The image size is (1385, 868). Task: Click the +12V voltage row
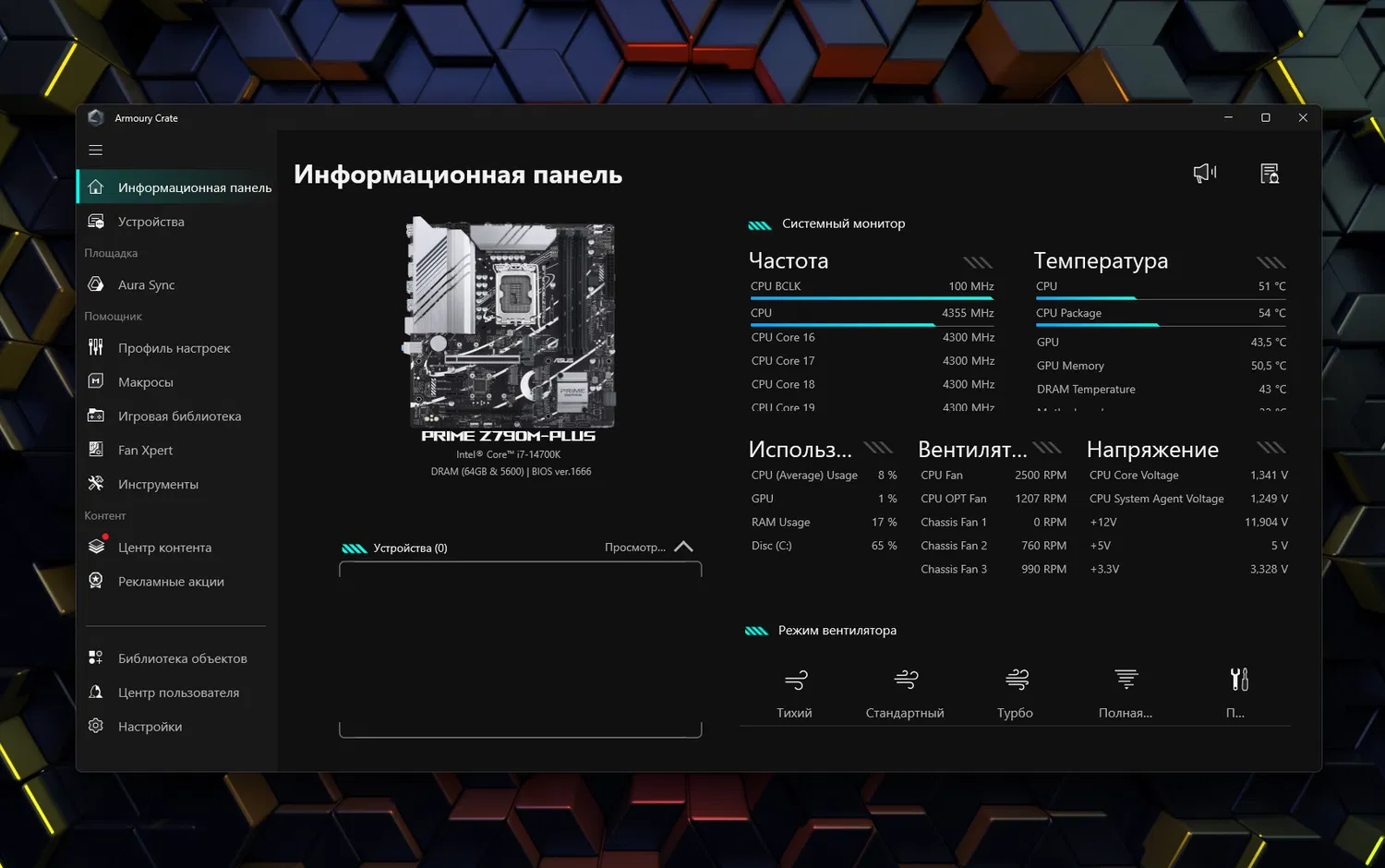[x=1188, y=523]
